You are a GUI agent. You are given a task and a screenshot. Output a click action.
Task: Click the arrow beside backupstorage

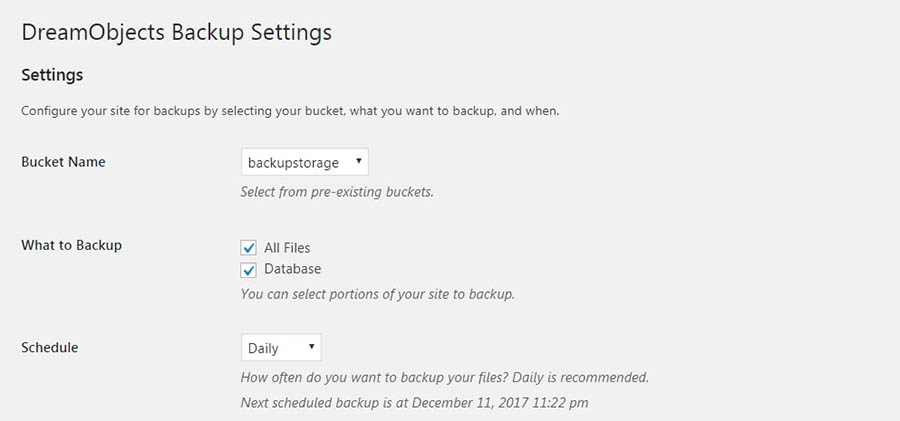point(359,162)
